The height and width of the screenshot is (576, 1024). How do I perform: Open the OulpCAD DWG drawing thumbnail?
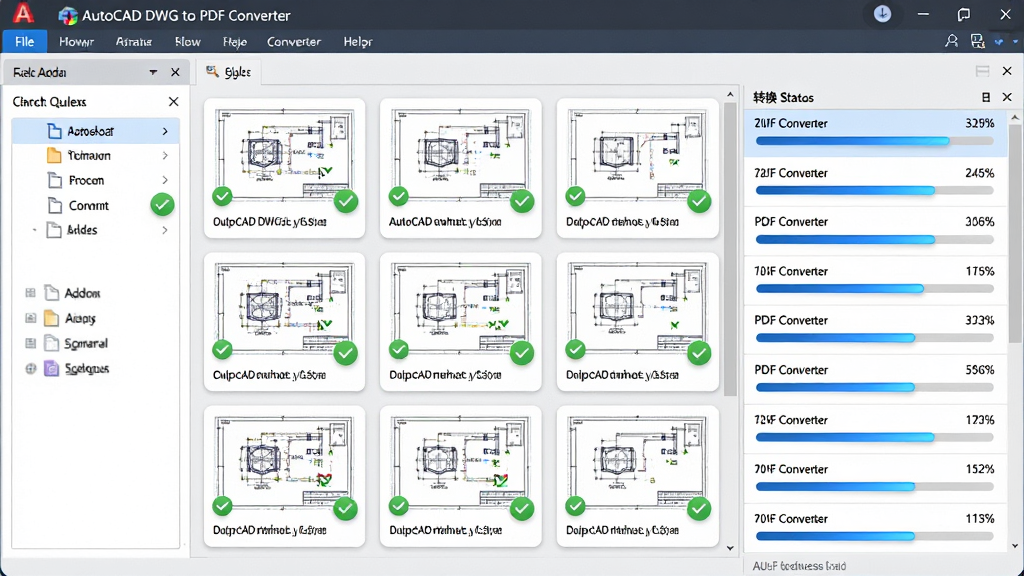(x=284, y=155)
